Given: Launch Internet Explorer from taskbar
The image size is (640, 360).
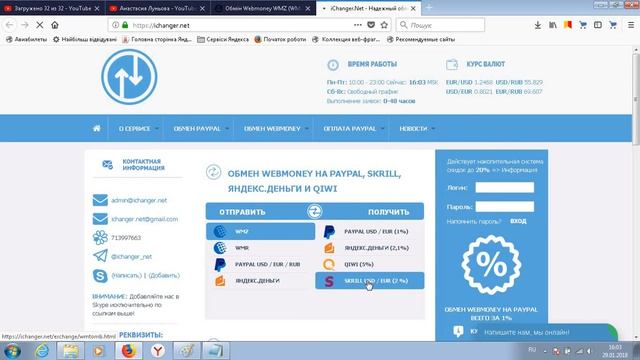Looking at the screenshot, I should [x=42, y=351].
